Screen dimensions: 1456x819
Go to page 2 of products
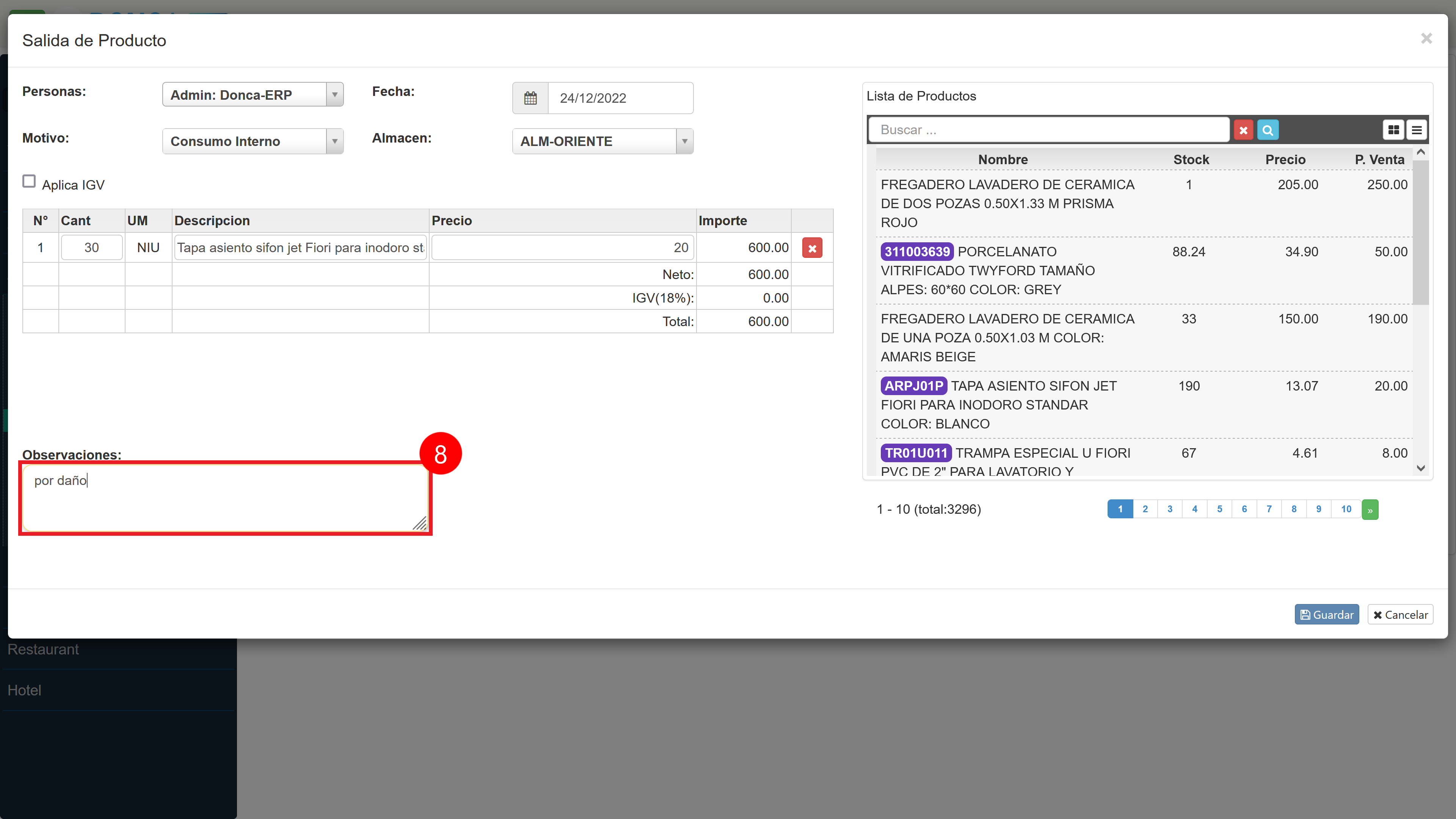click(x=1145, y=509)
